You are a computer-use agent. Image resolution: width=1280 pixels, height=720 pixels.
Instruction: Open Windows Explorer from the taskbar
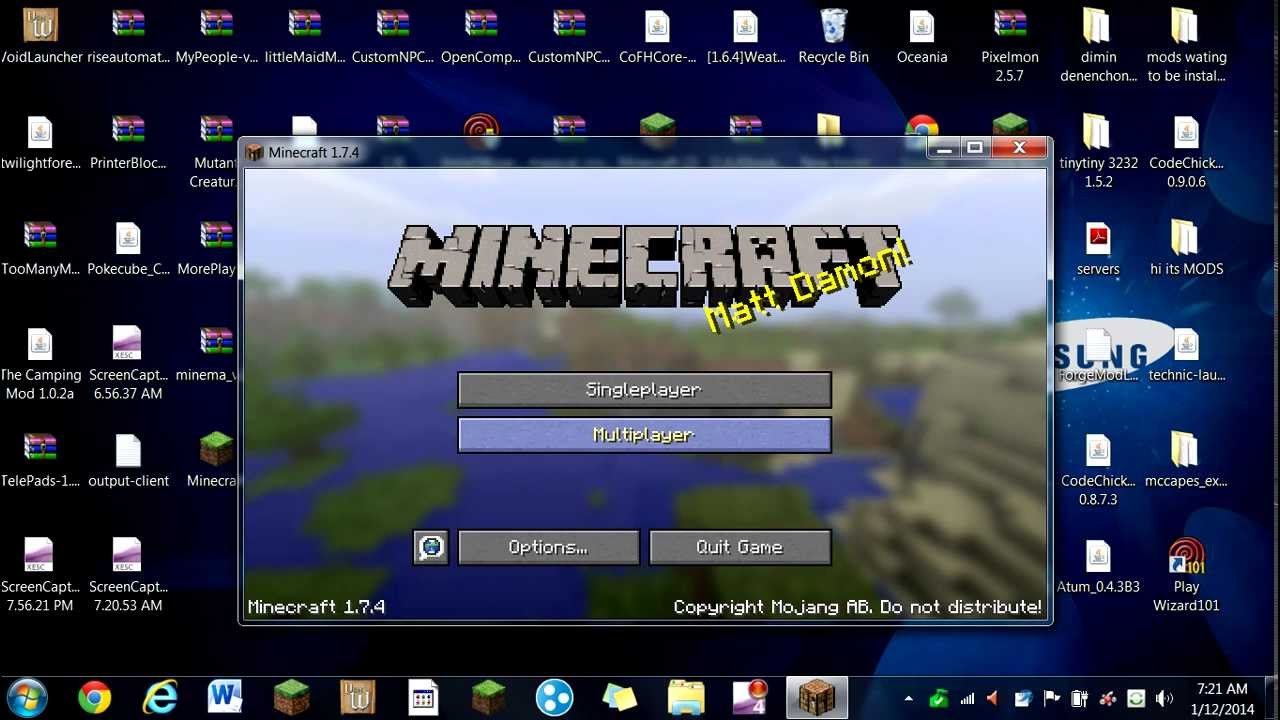point(686,697)
